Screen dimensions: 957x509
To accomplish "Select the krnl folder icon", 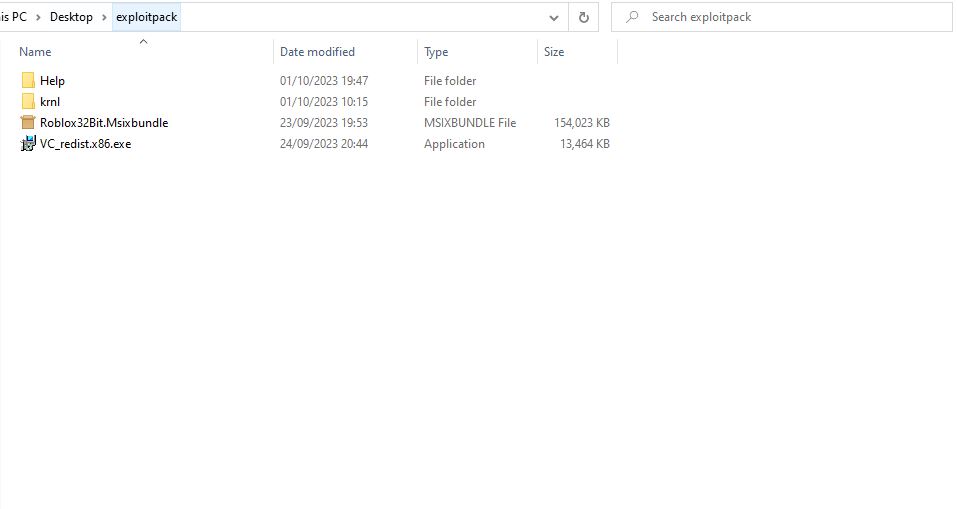I will (x=28, y=101).
